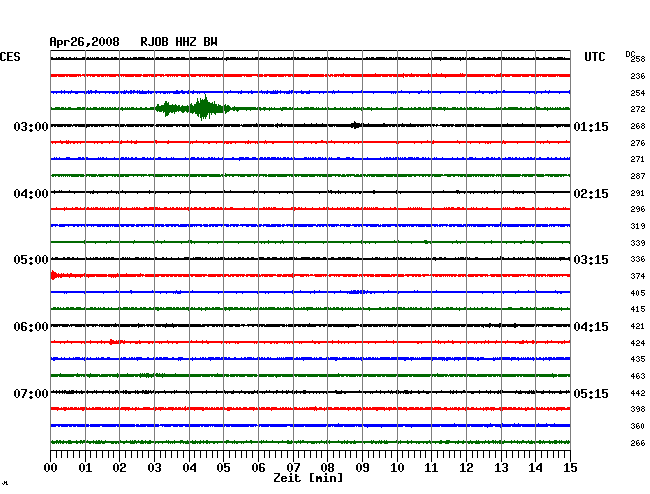650x494 pixels.
Task: Click the 02:15 UTC time label
Action: [591, 194]
